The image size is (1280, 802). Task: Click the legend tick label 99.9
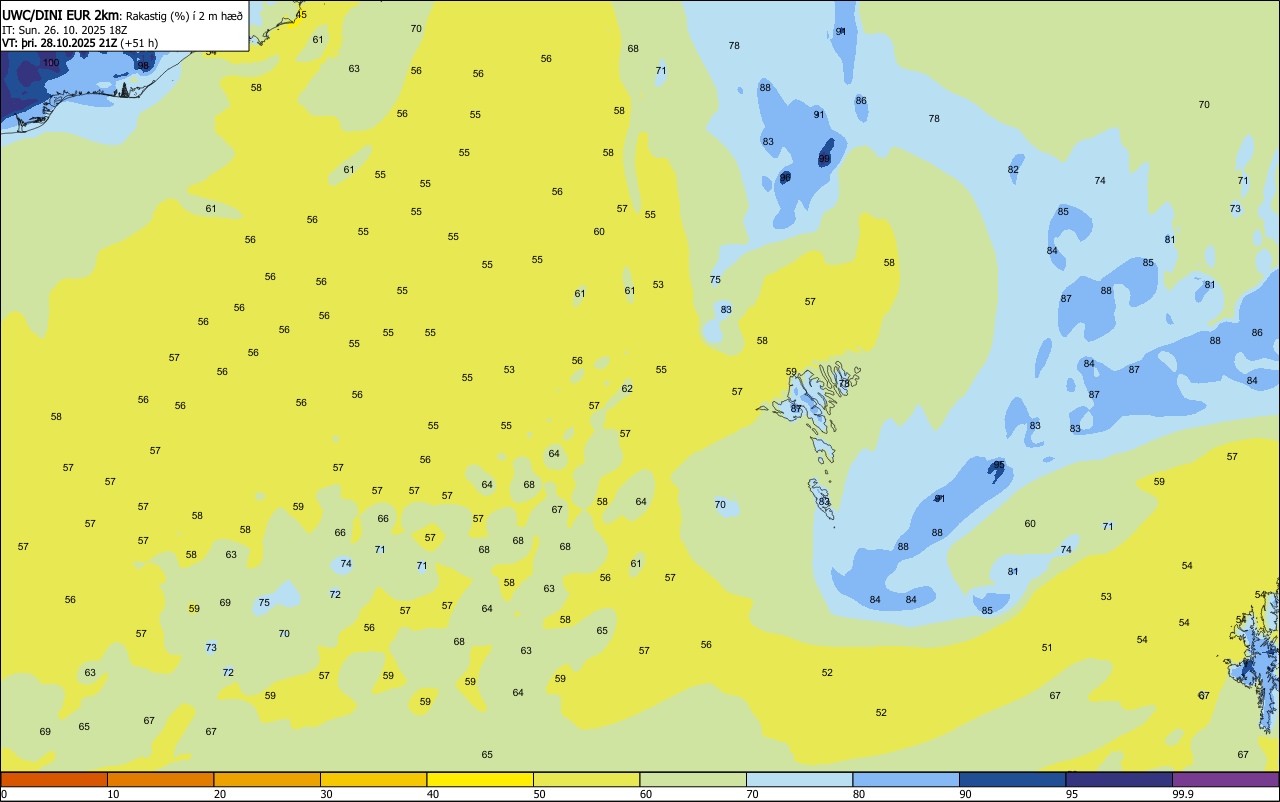(1182, 794)
